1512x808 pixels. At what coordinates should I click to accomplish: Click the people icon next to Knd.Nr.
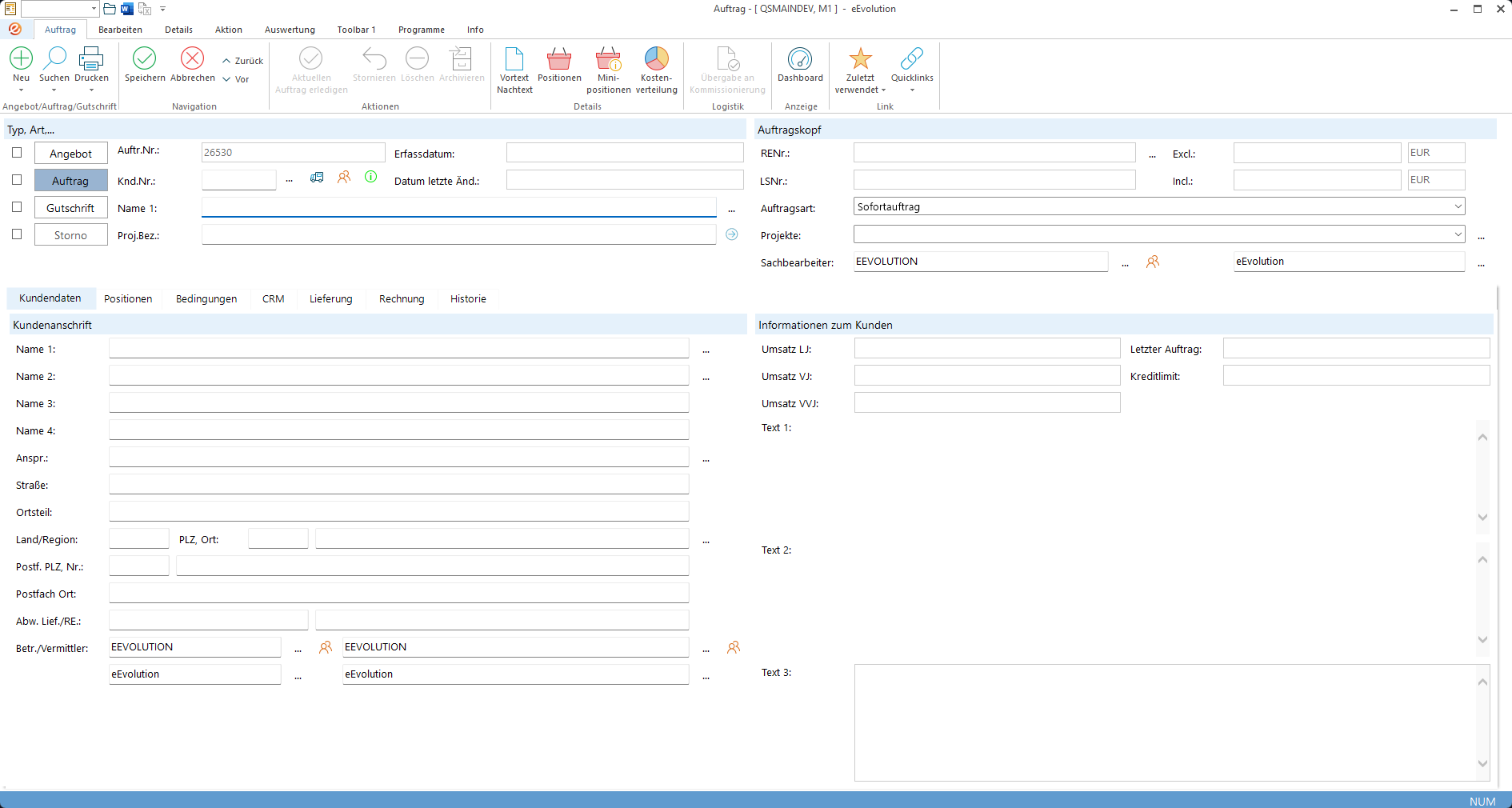click(x=344, y=177)
